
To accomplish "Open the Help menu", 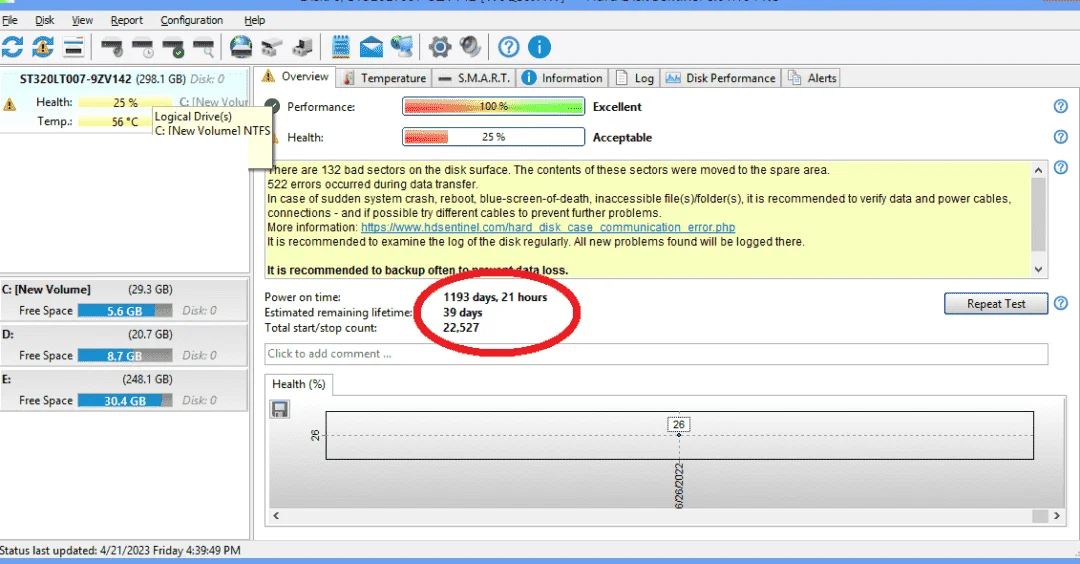I will pyautogui.click(x=254, y=20).
